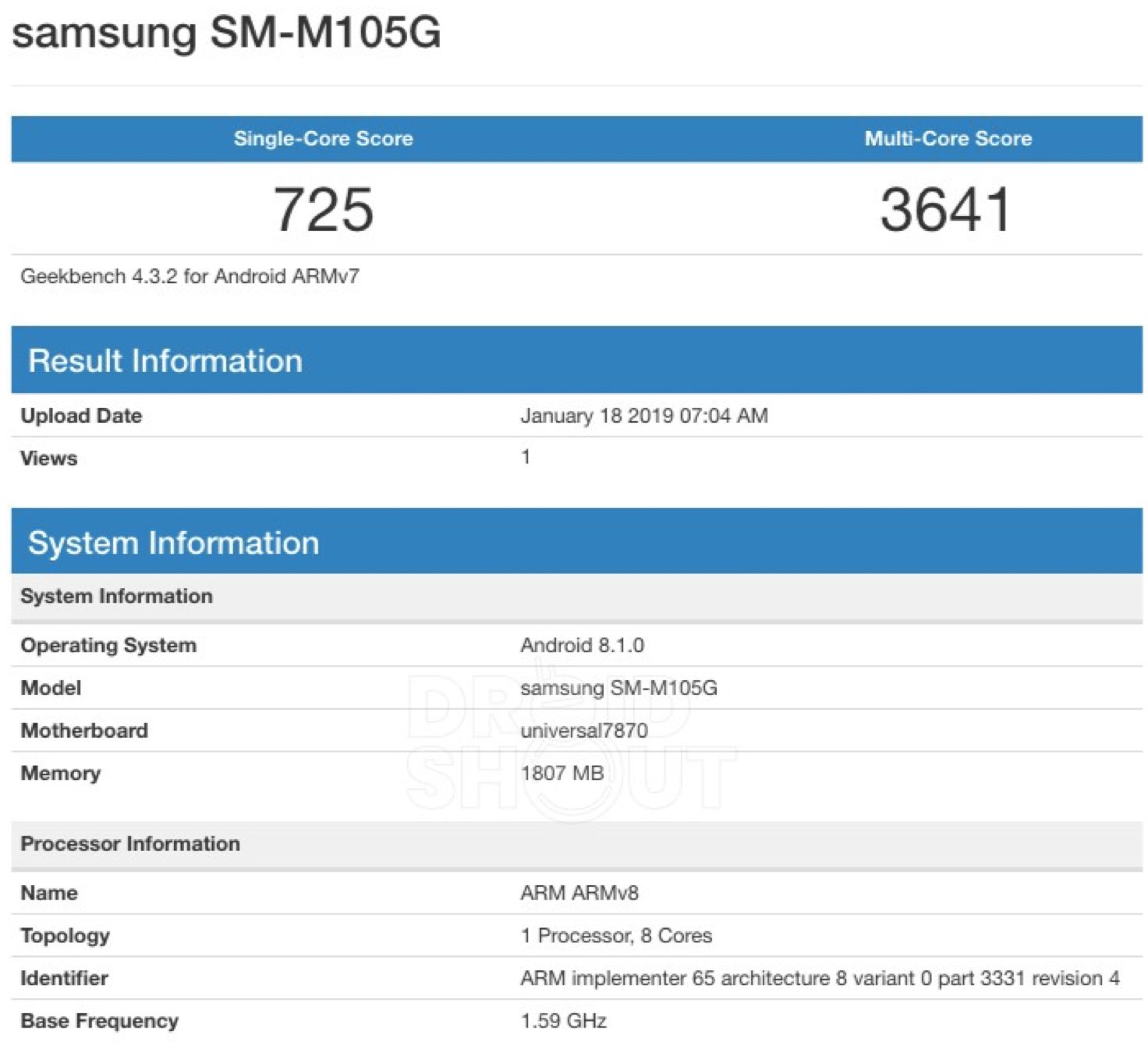Click the Android 8.1.0 operating system value
This screenshot has height=1049, width=1148.
pos(582,645)
